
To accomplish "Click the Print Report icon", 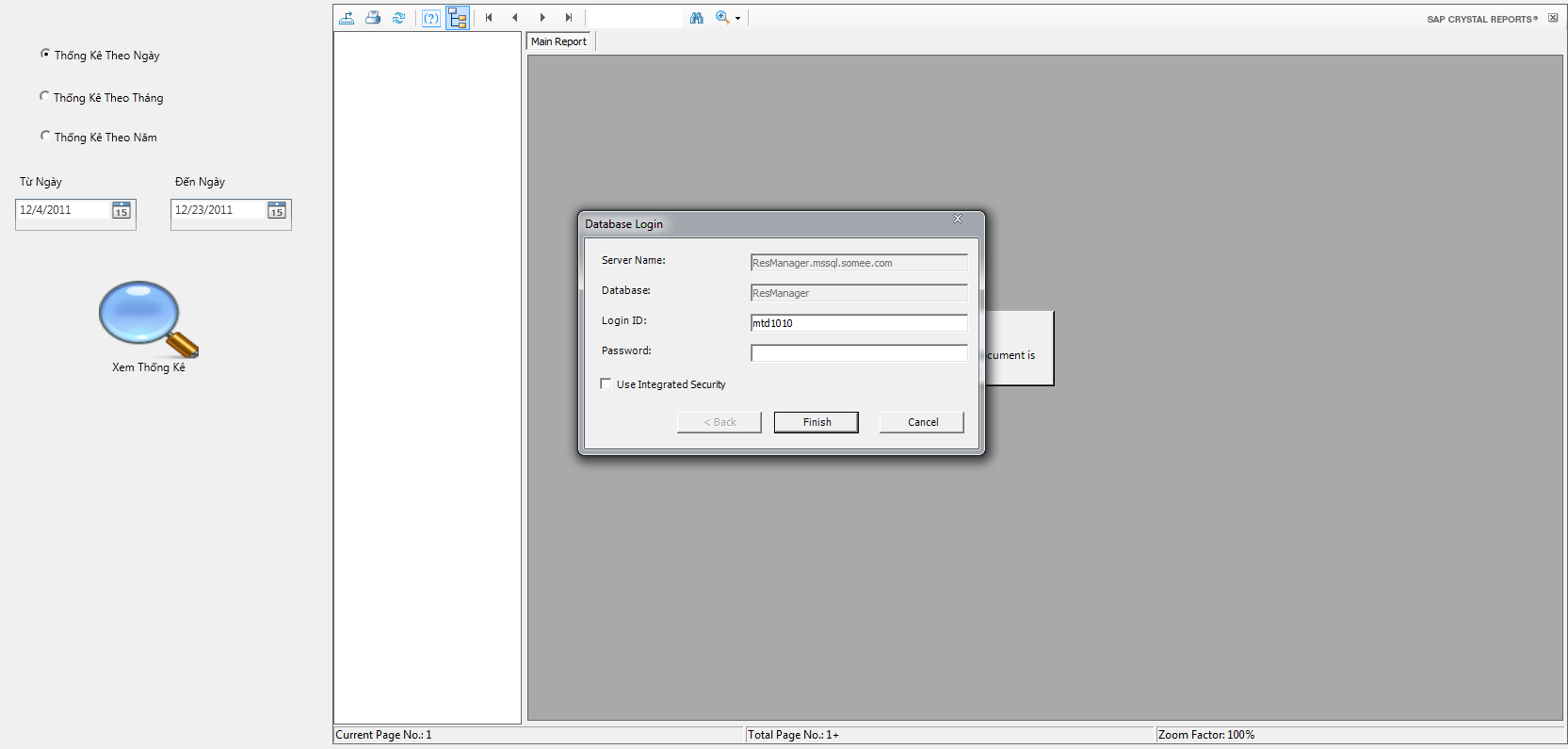I will pos(373,18).
